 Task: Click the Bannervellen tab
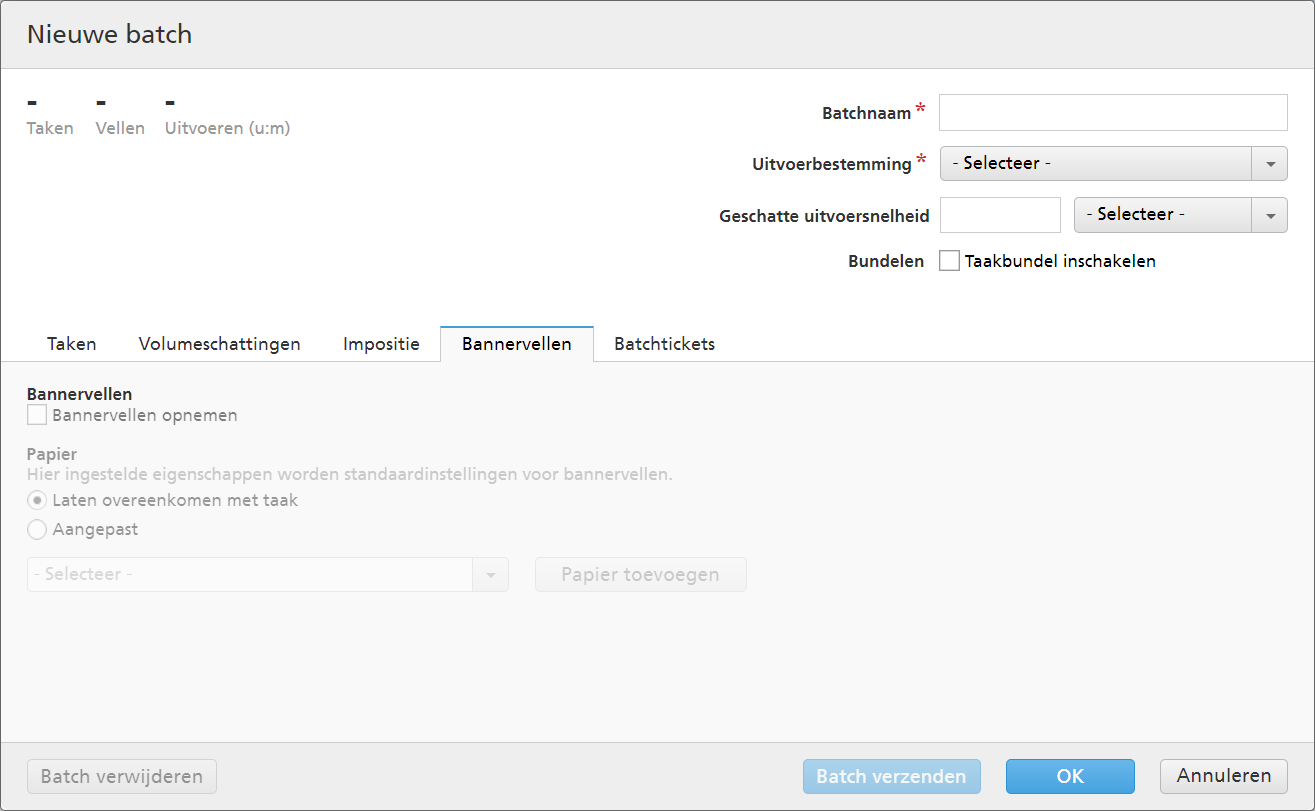(x=517, y=344)
